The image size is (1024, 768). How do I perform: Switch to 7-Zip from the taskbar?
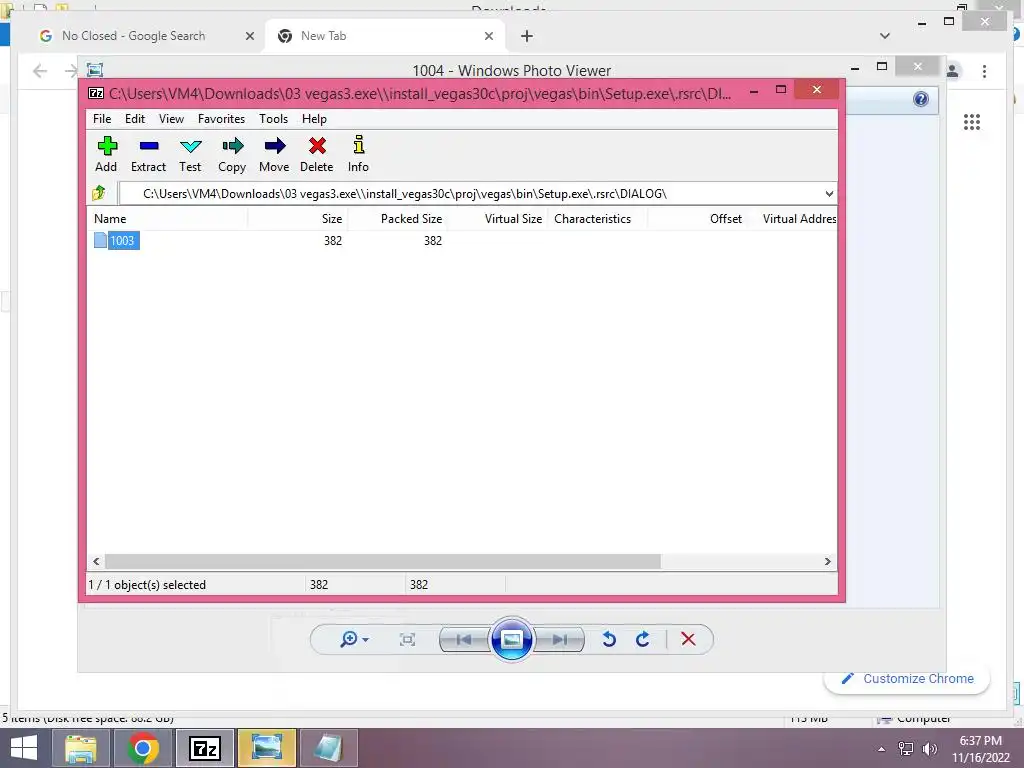204,748
